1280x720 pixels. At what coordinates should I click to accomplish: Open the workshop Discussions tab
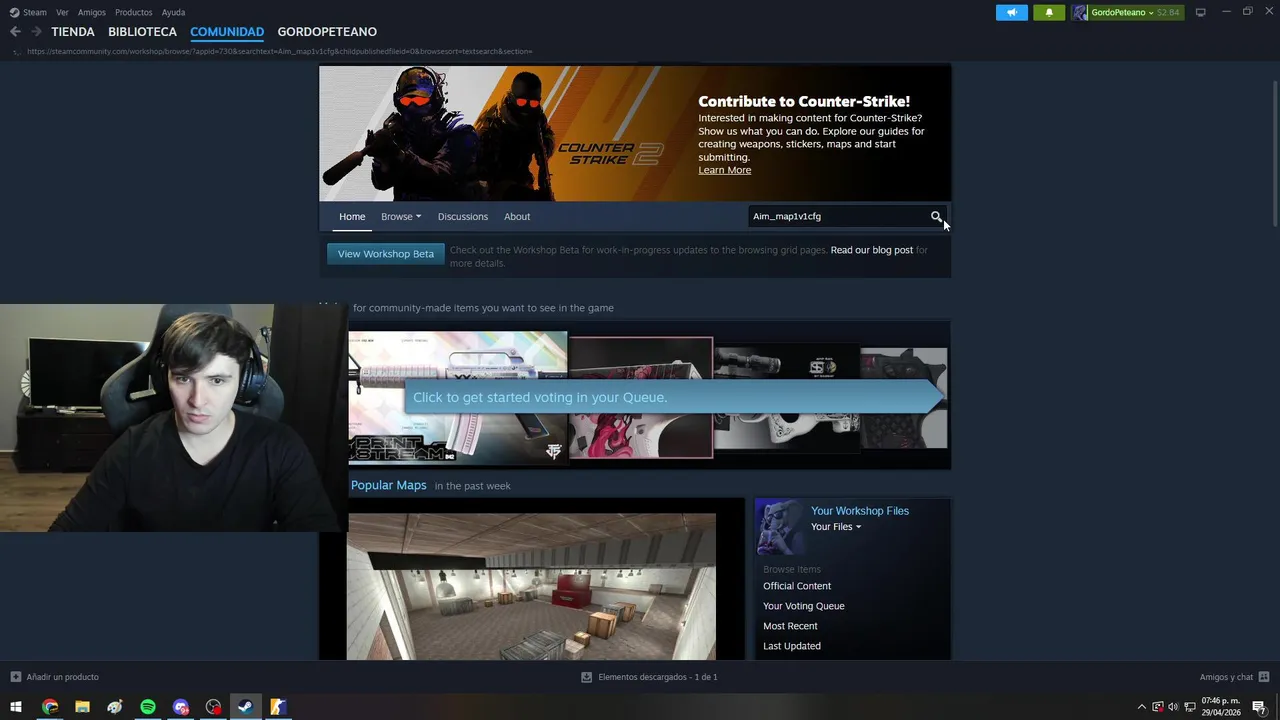(x=463, y=216)
